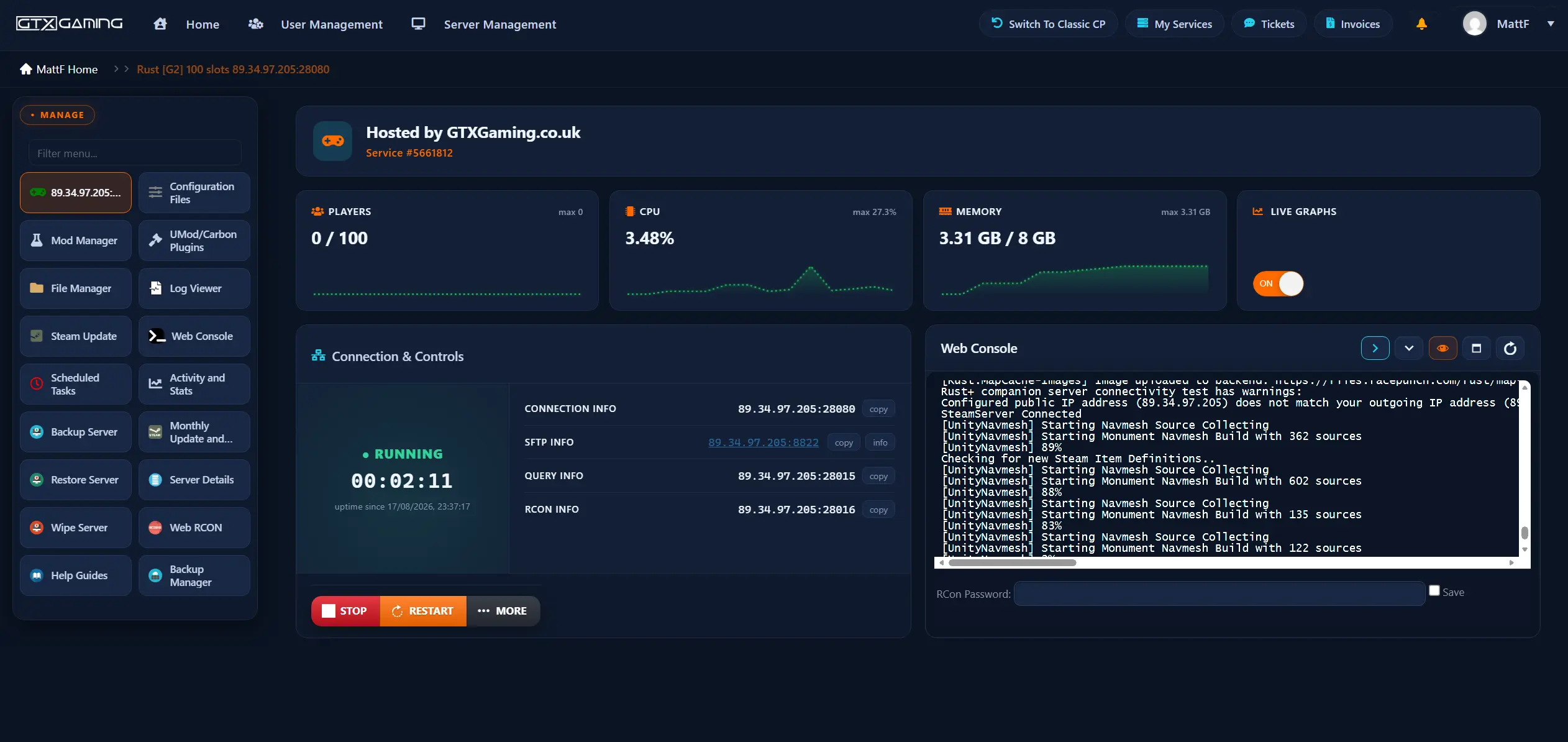Toggle Live Graphs ON switch
The image size is (1568, 742).
[1278, 283]
